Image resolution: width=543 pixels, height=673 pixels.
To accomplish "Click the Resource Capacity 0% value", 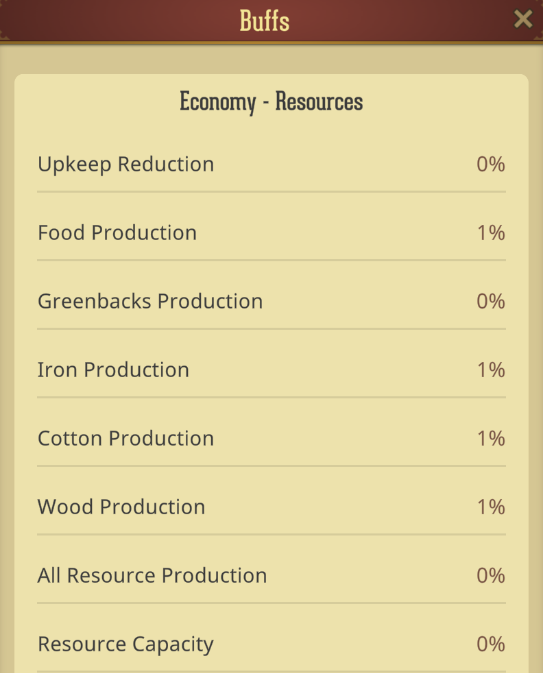I will tap(491, 644).
